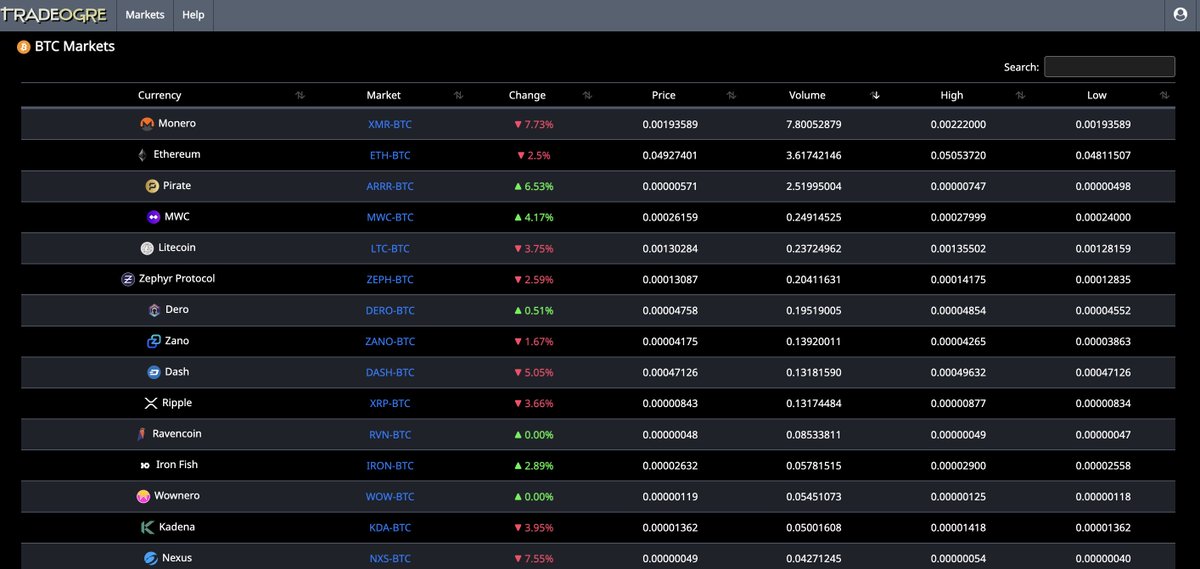Open the ZEPH-BTC market link
The height and width of the screenshot is (569, 1200).
tap(390, 280)
